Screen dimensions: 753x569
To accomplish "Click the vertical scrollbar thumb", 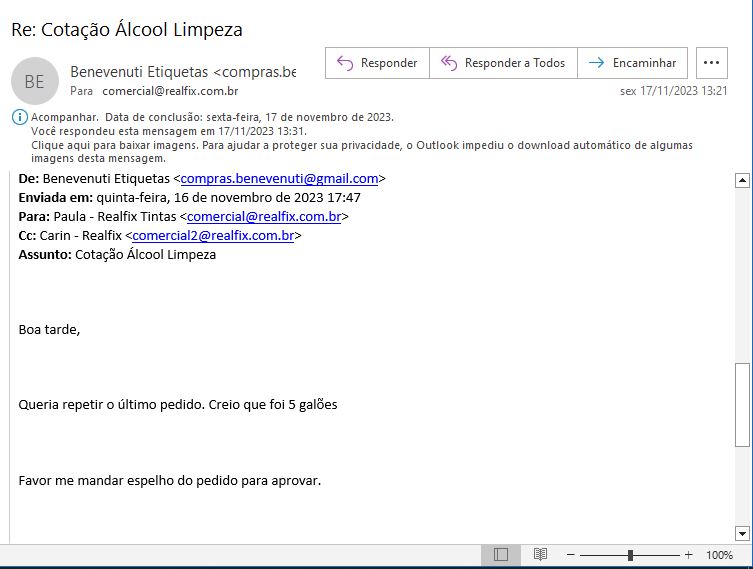I will 742,404.
